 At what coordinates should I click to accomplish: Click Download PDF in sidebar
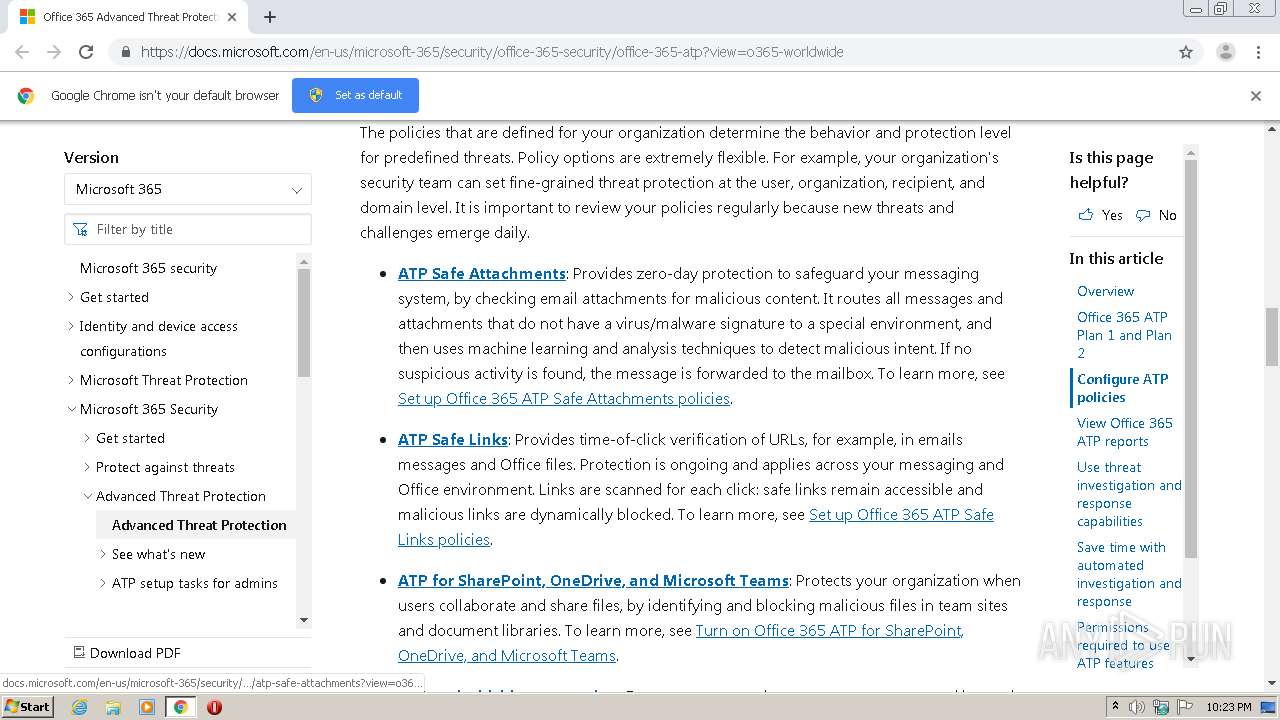[x=127, y=653]
